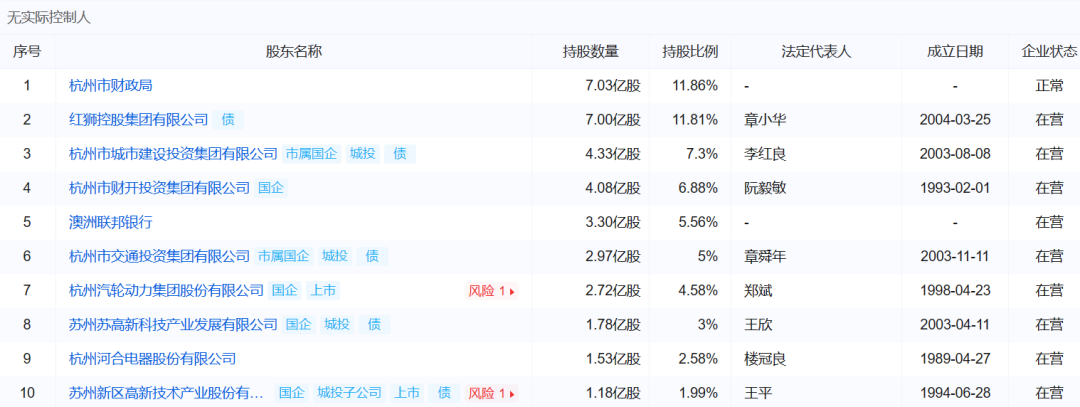Screen dimensions: 1080x407
Task: Select the 1998-04-23 date cell
Action: (955, 291)
